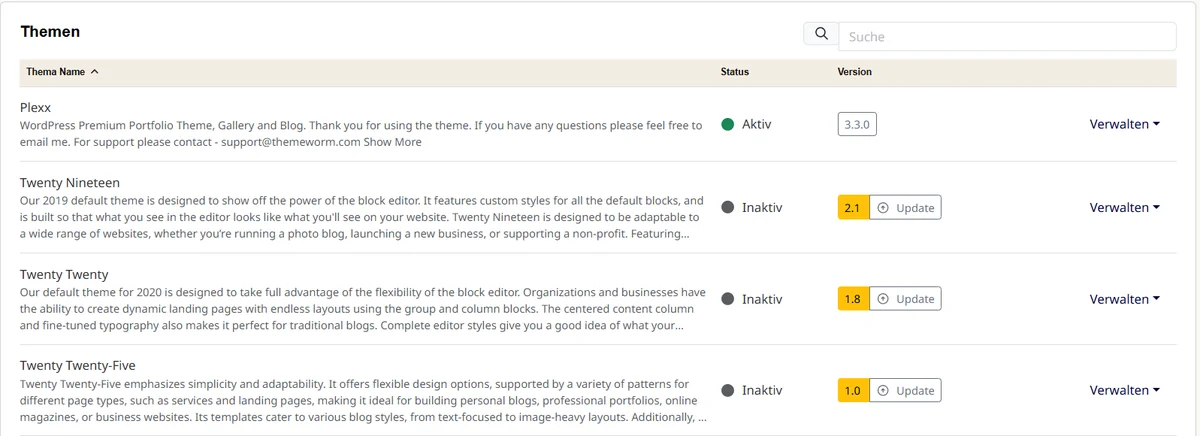Click the Inaktiv label of Twenty Nineteen
The width and height of the screenshot is (1200, 436).
coord(762,208)
